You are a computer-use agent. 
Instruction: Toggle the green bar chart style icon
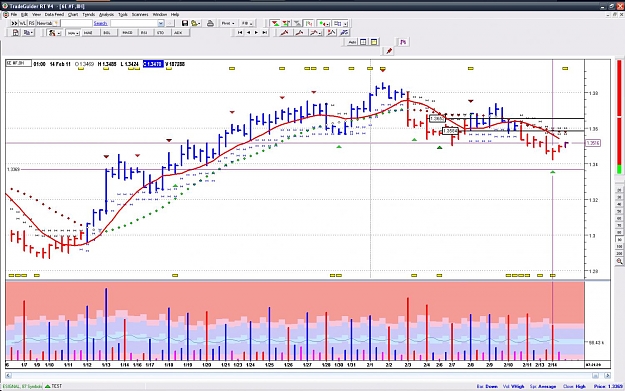point(309,24)
